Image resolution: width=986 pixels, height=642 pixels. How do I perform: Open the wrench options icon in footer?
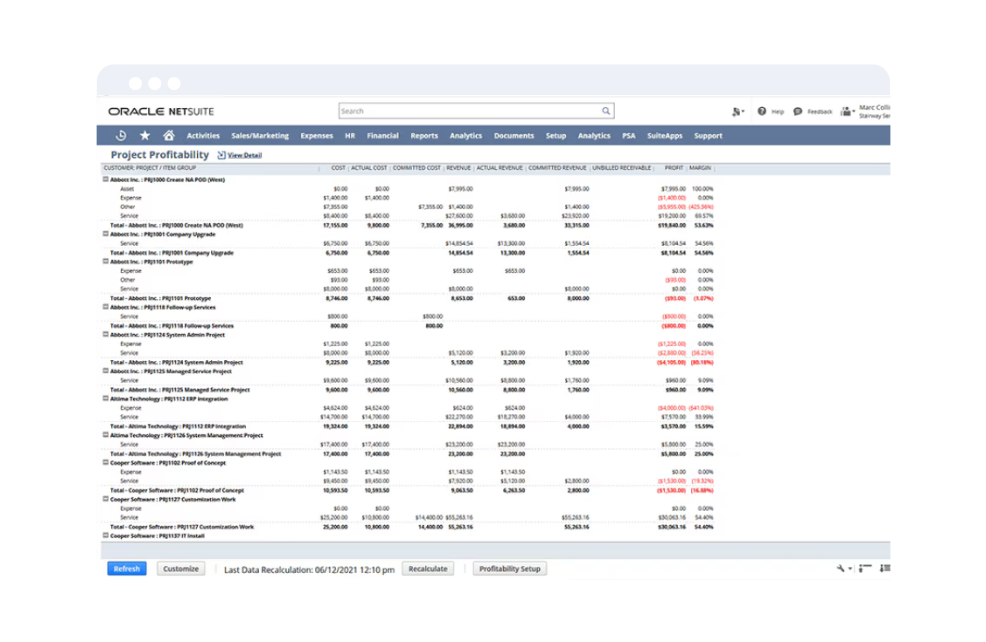(842, 568)
